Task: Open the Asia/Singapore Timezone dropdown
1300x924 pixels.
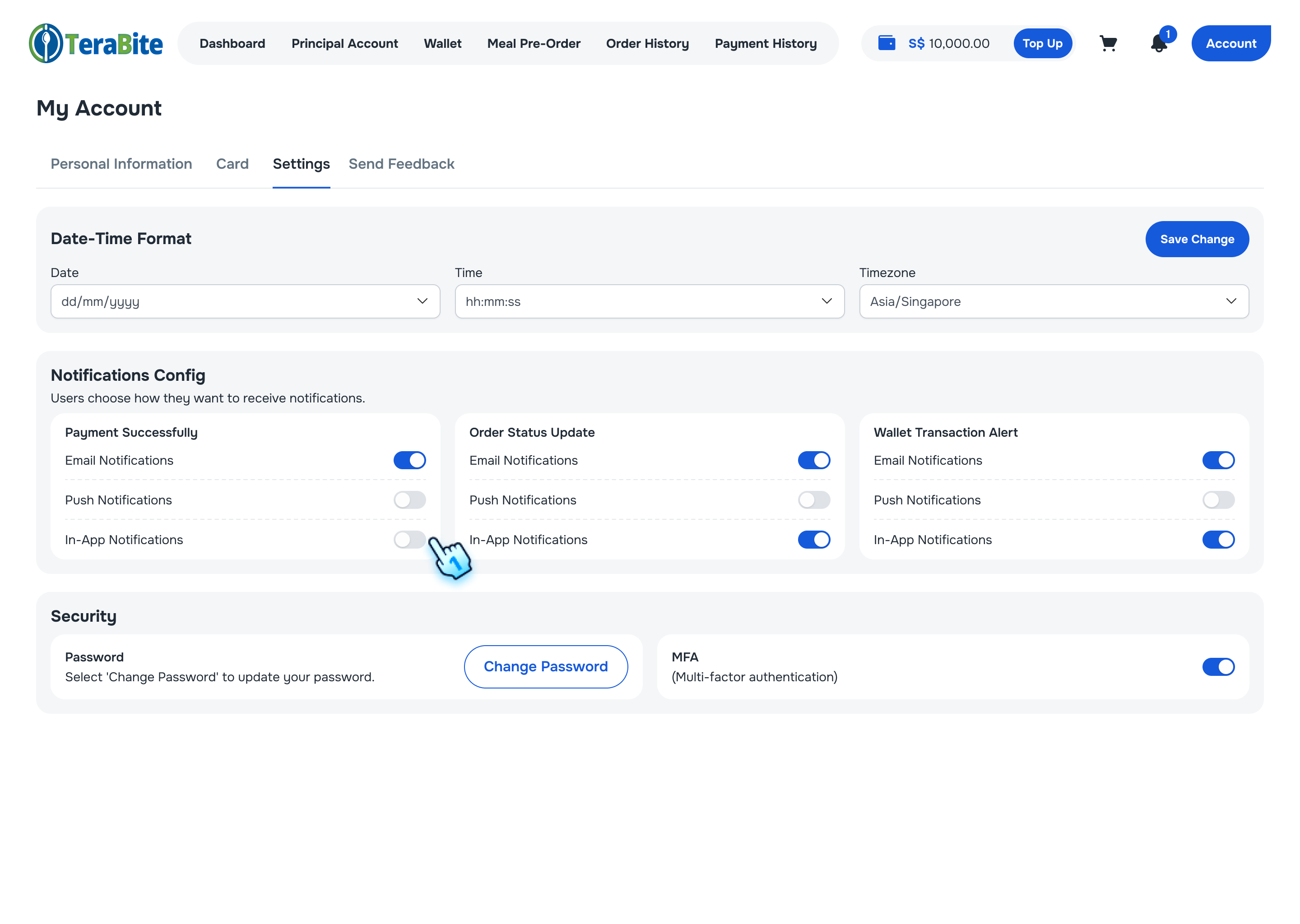Action: point(1053,301)
